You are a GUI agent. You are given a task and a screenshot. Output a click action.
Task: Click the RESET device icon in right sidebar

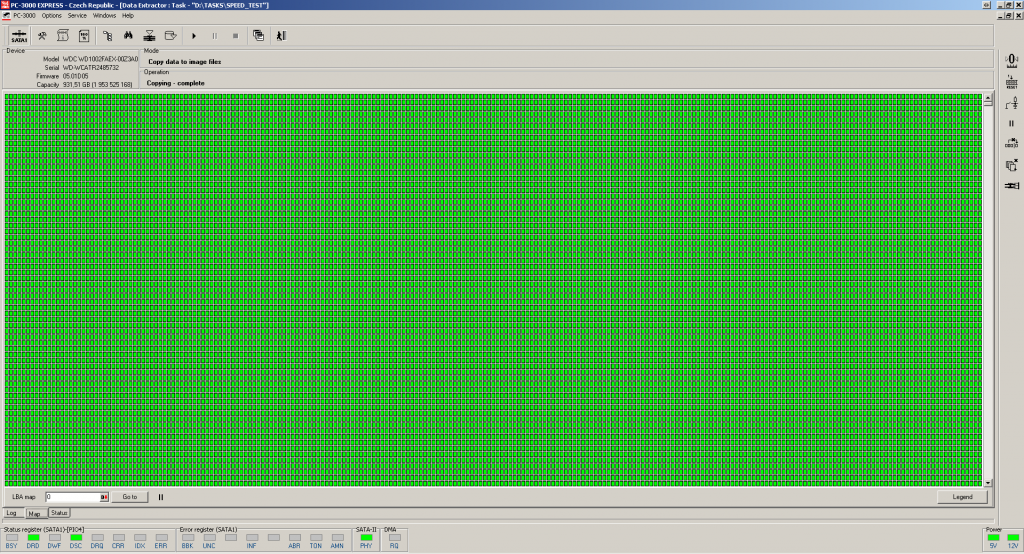click(x=1012, y=82)
